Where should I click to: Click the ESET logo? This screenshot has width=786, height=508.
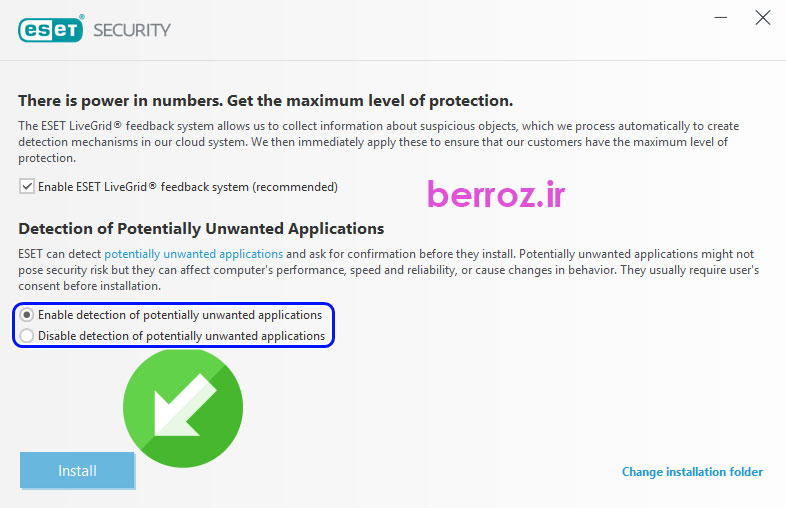point(51,29)
